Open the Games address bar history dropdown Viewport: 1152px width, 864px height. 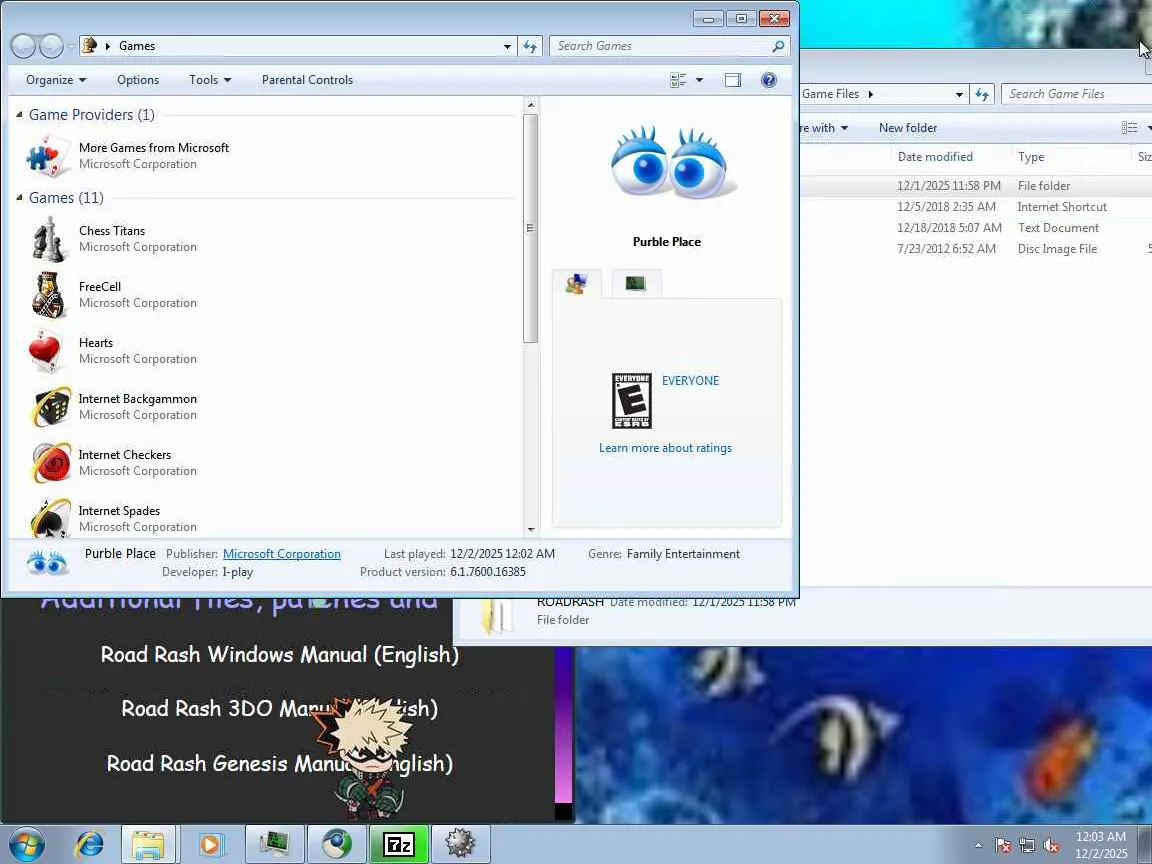point(507,46)
